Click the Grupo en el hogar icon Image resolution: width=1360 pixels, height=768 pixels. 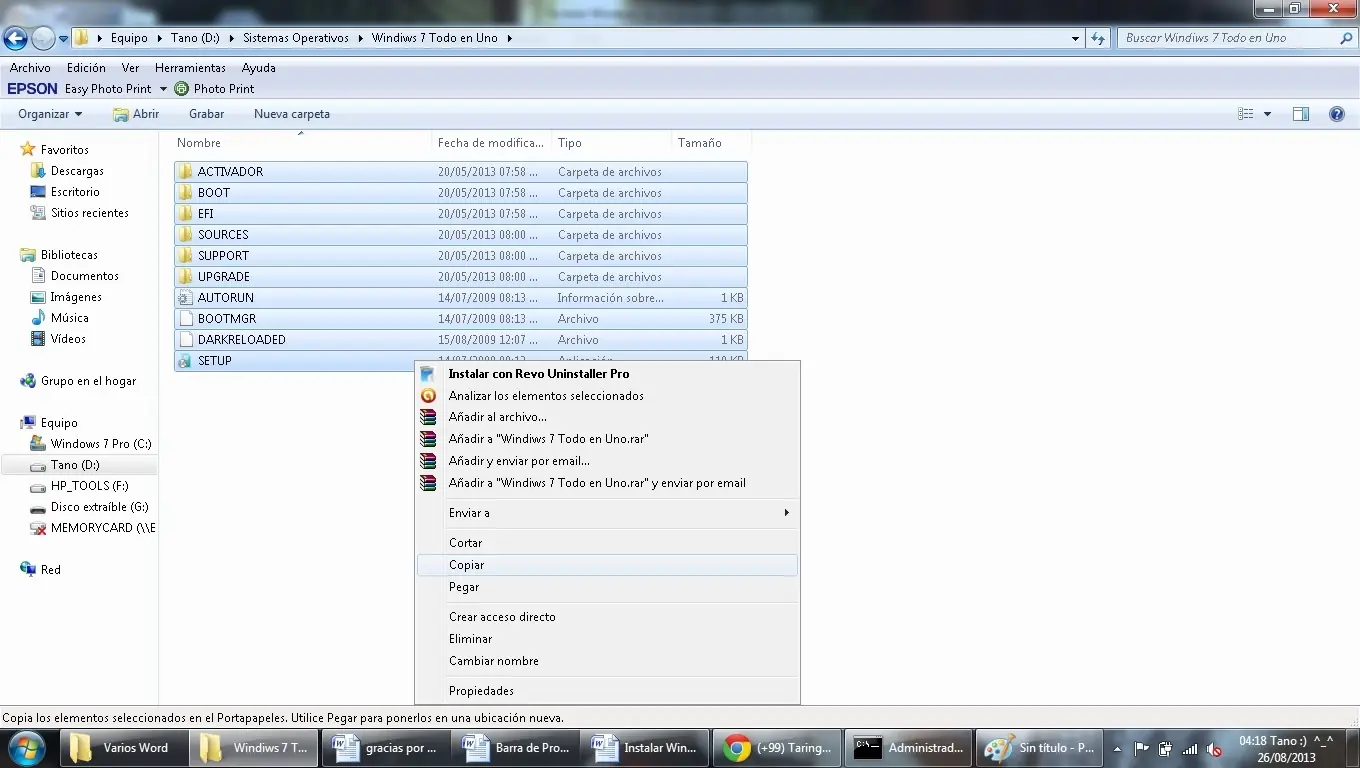pos(28,381)
